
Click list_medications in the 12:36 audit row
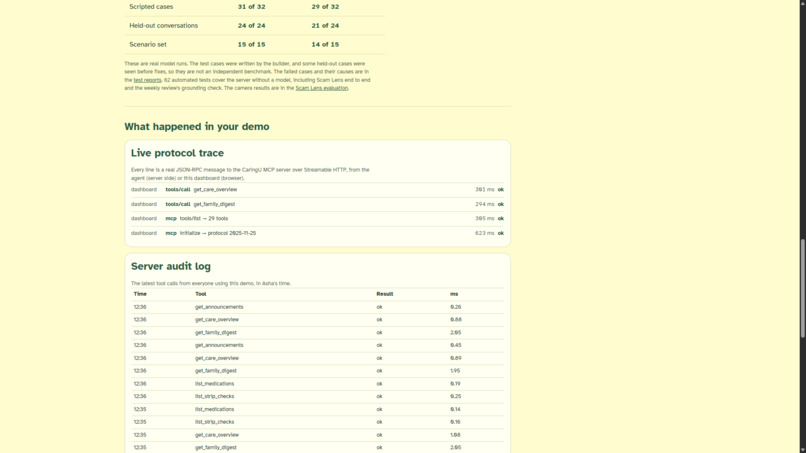pyautogui.click(x=214, y=384)
